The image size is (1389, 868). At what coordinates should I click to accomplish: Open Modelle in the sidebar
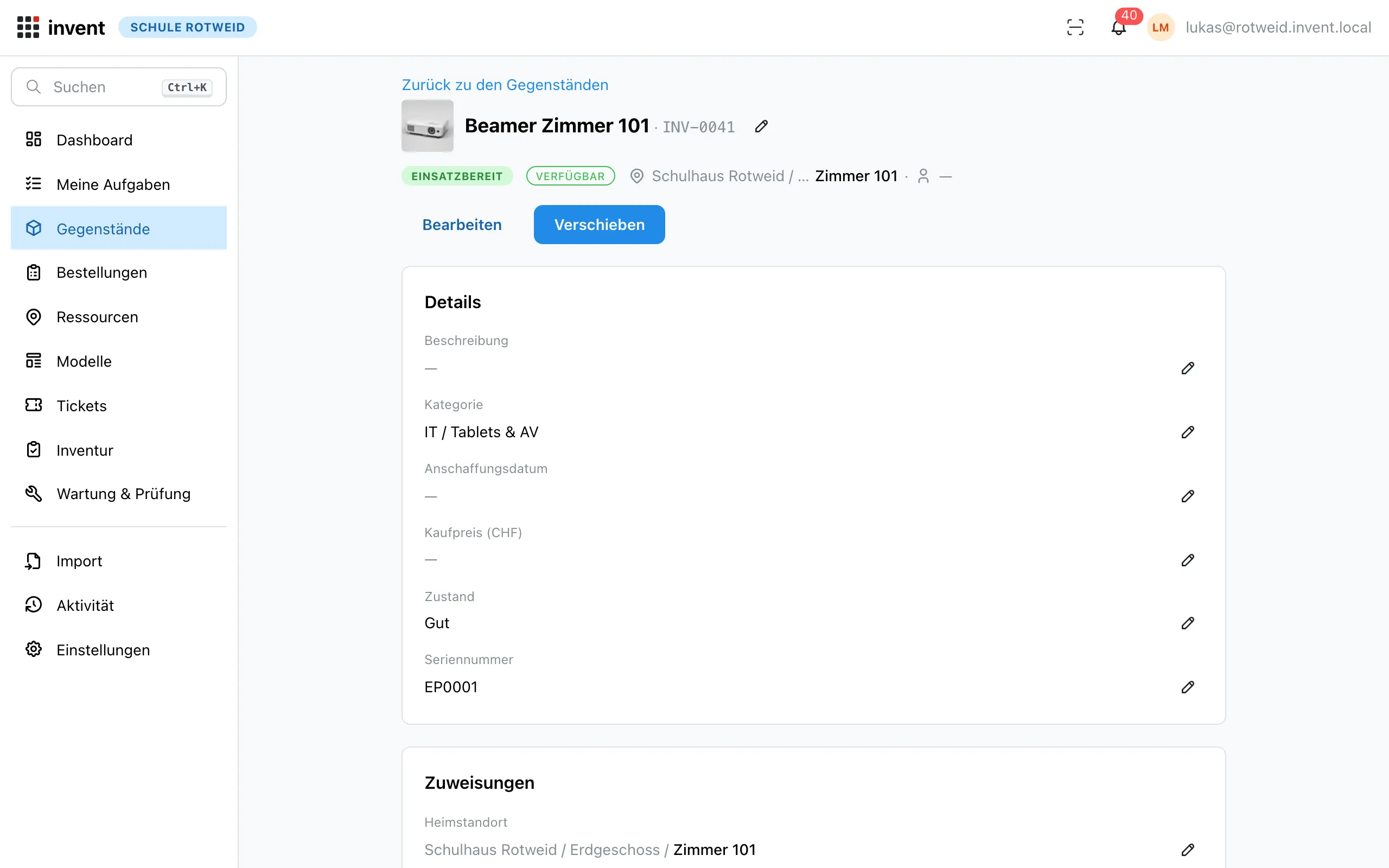pyautogui.click(x=119, y=361)
